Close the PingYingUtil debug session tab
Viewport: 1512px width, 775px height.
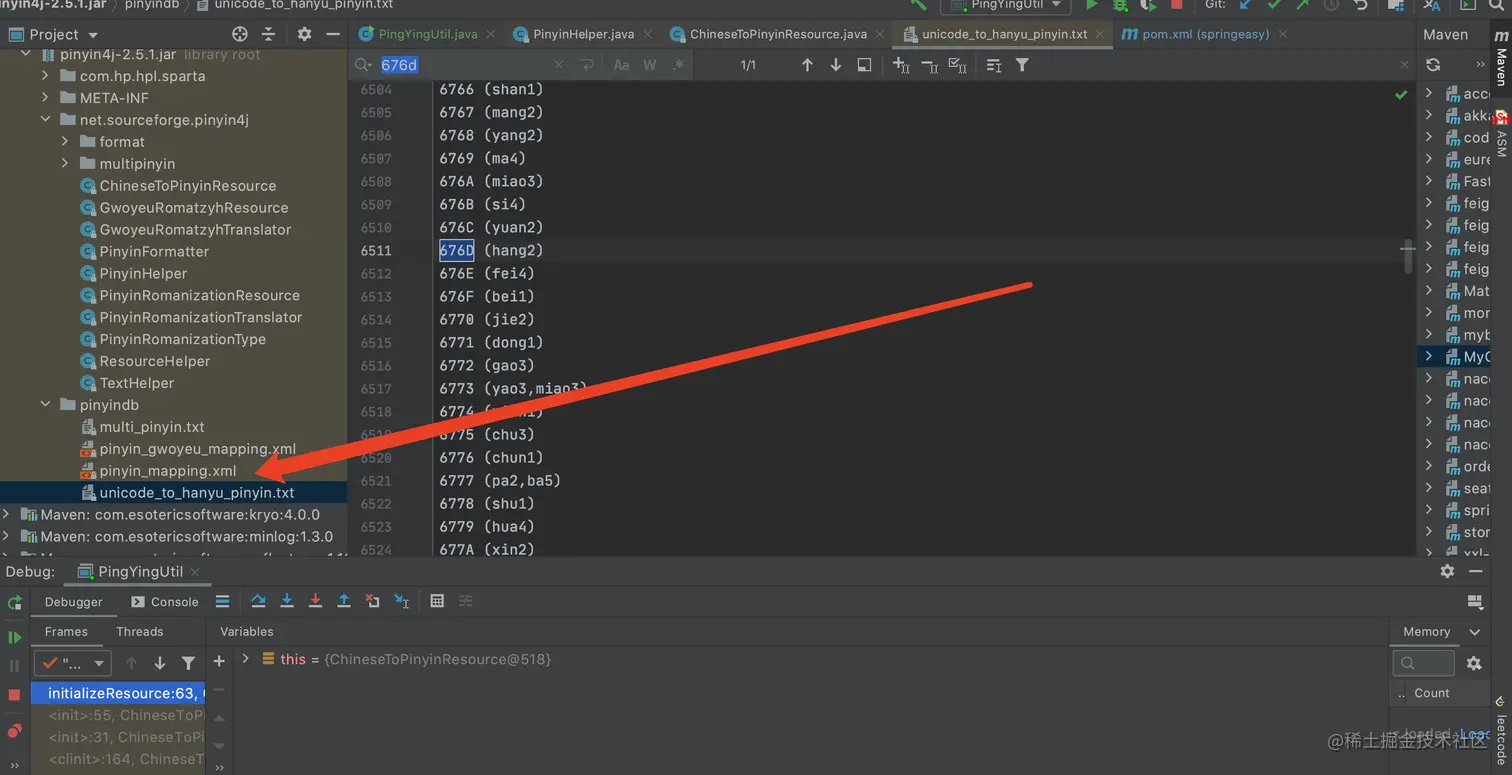(195, 572)
